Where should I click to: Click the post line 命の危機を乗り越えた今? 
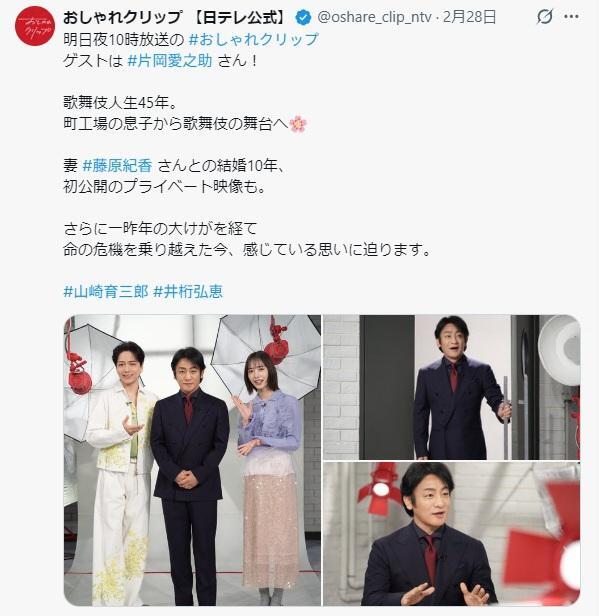[247, 249]
